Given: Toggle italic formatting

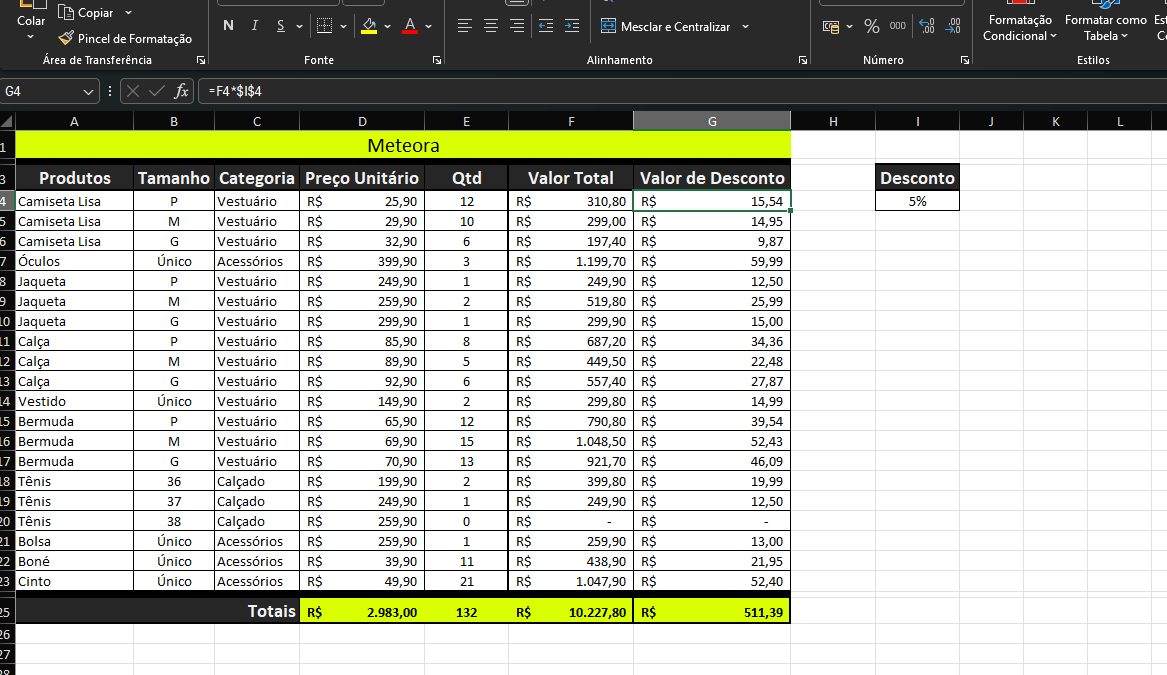Looking at the screenshot, I should coord(254,26).
